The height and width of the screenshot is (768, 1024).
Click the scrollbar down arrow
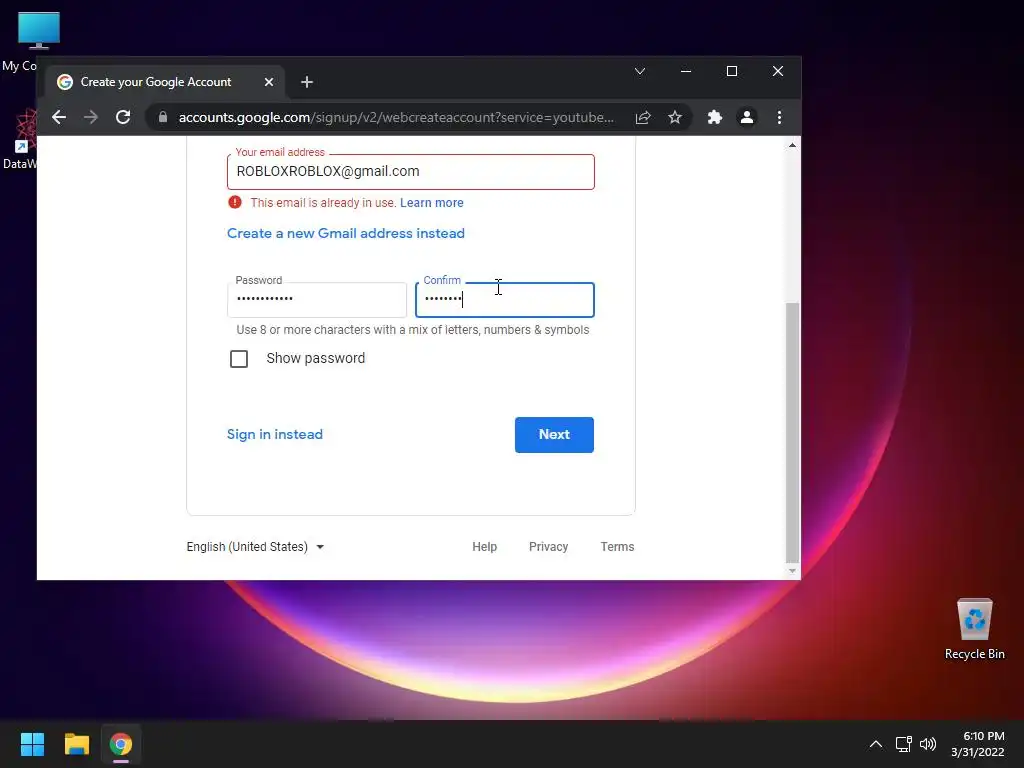click(x=792, y=571)
